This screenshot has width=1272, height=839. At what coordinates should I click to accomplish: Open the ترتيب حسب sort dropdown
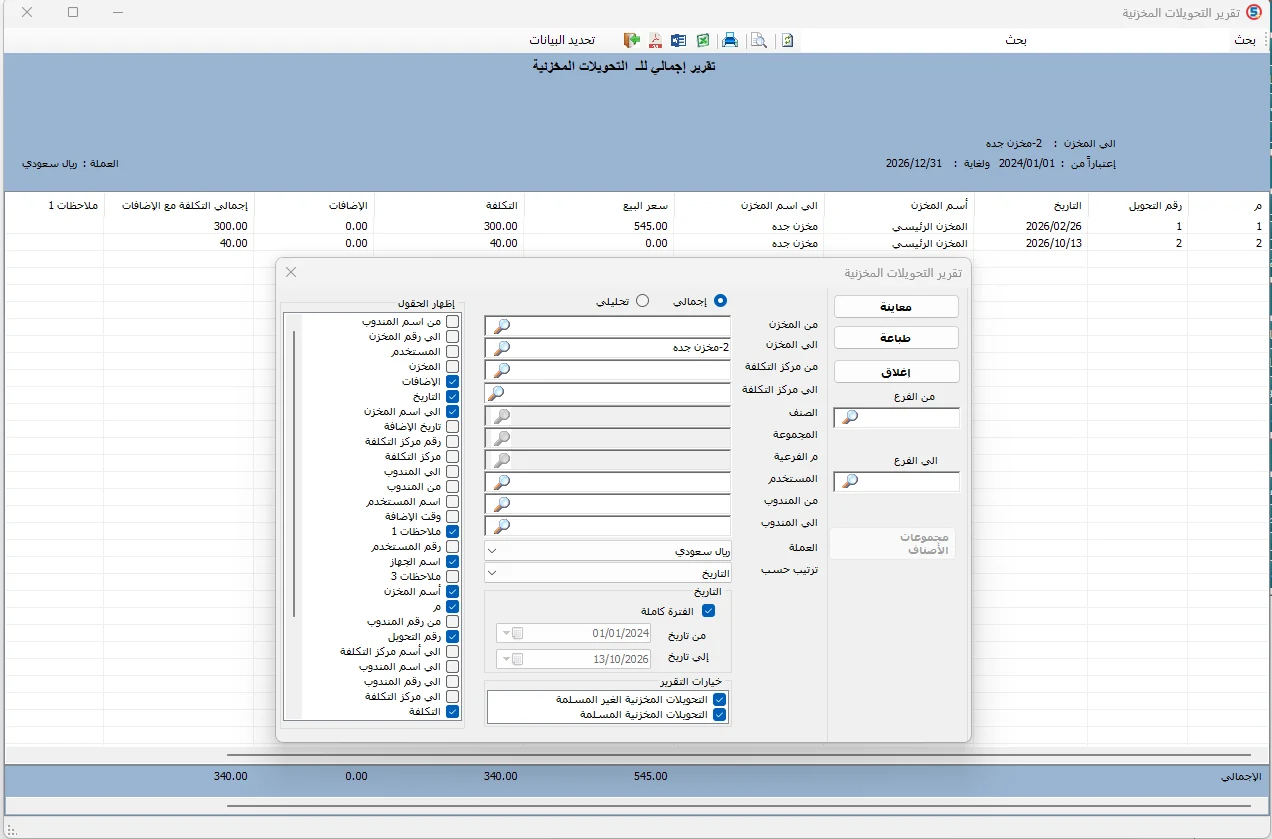492,574
